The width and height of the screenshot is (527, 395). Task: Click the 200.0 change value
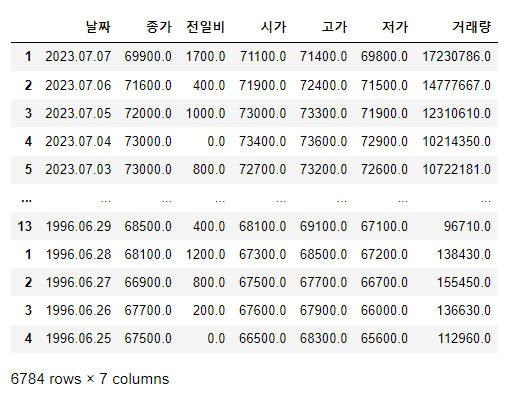209,310
